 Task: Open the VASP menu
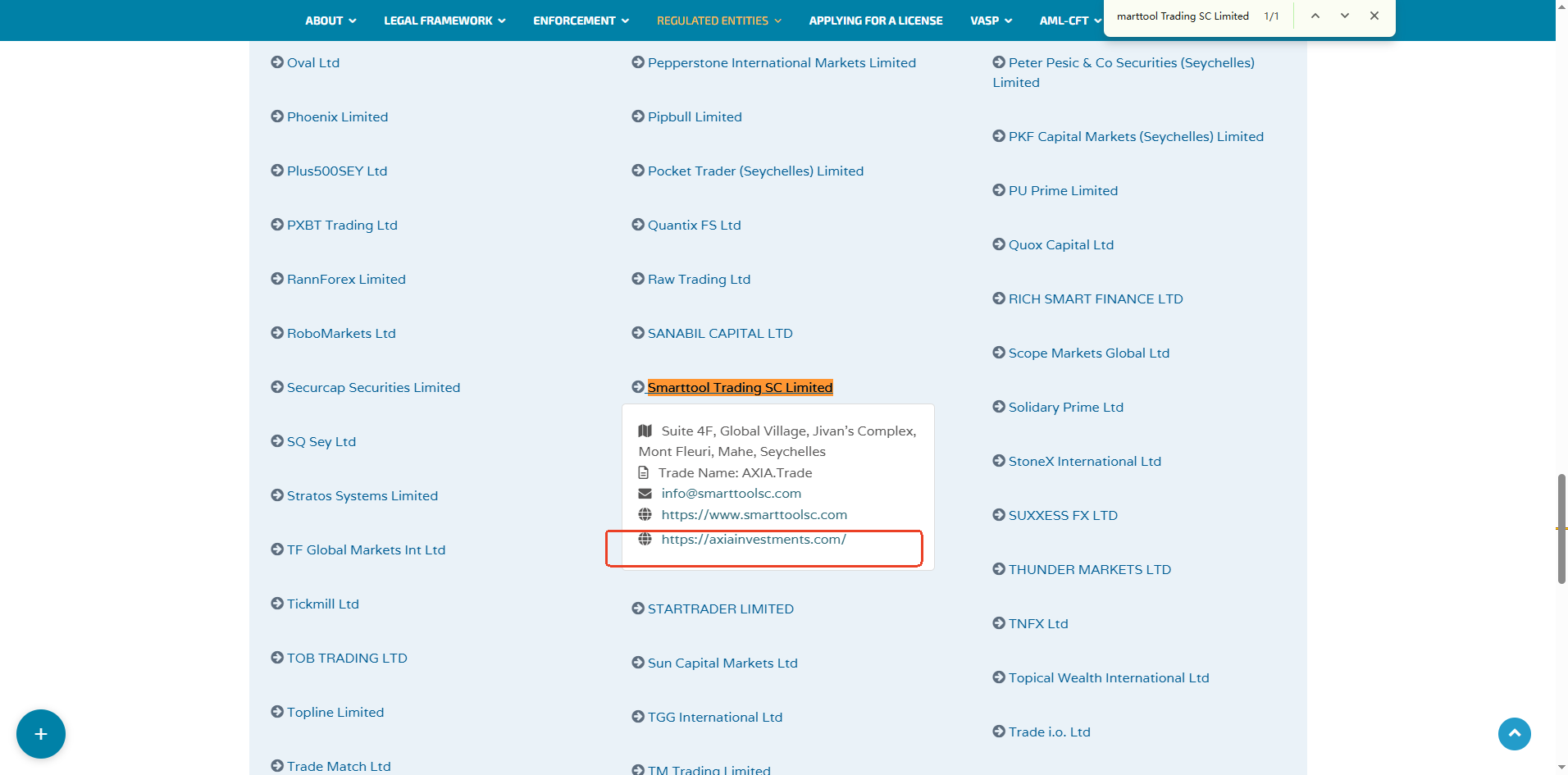coord(991,21)
